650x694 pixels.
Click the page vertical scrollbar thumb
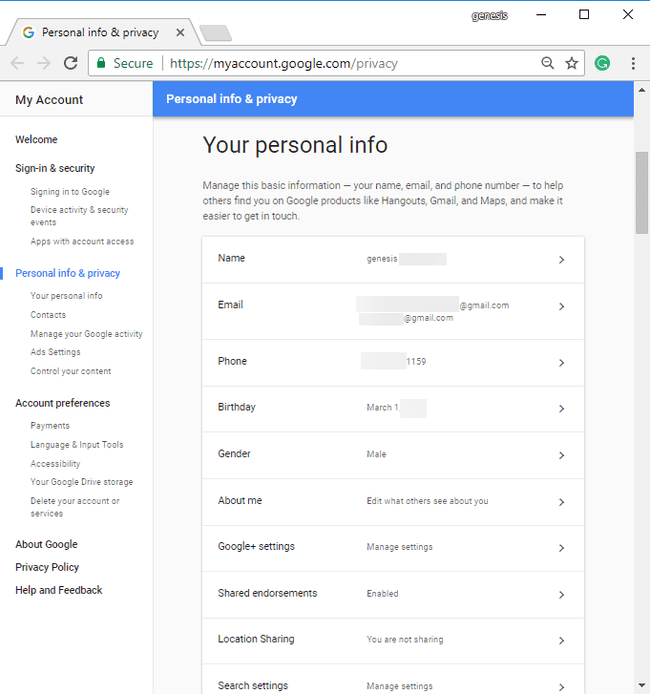tap(642, 193)
